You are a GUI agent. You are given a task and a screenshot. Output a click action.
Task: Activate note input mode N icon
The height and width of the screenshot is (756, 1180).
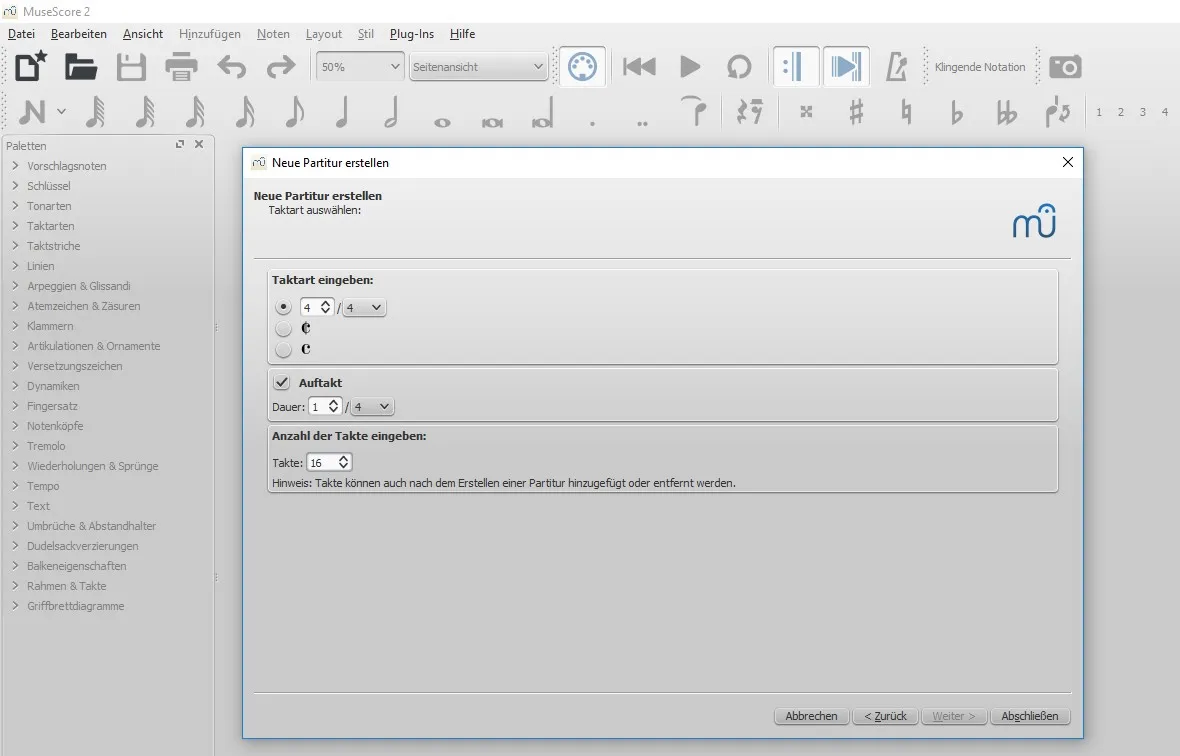(32, 112)
